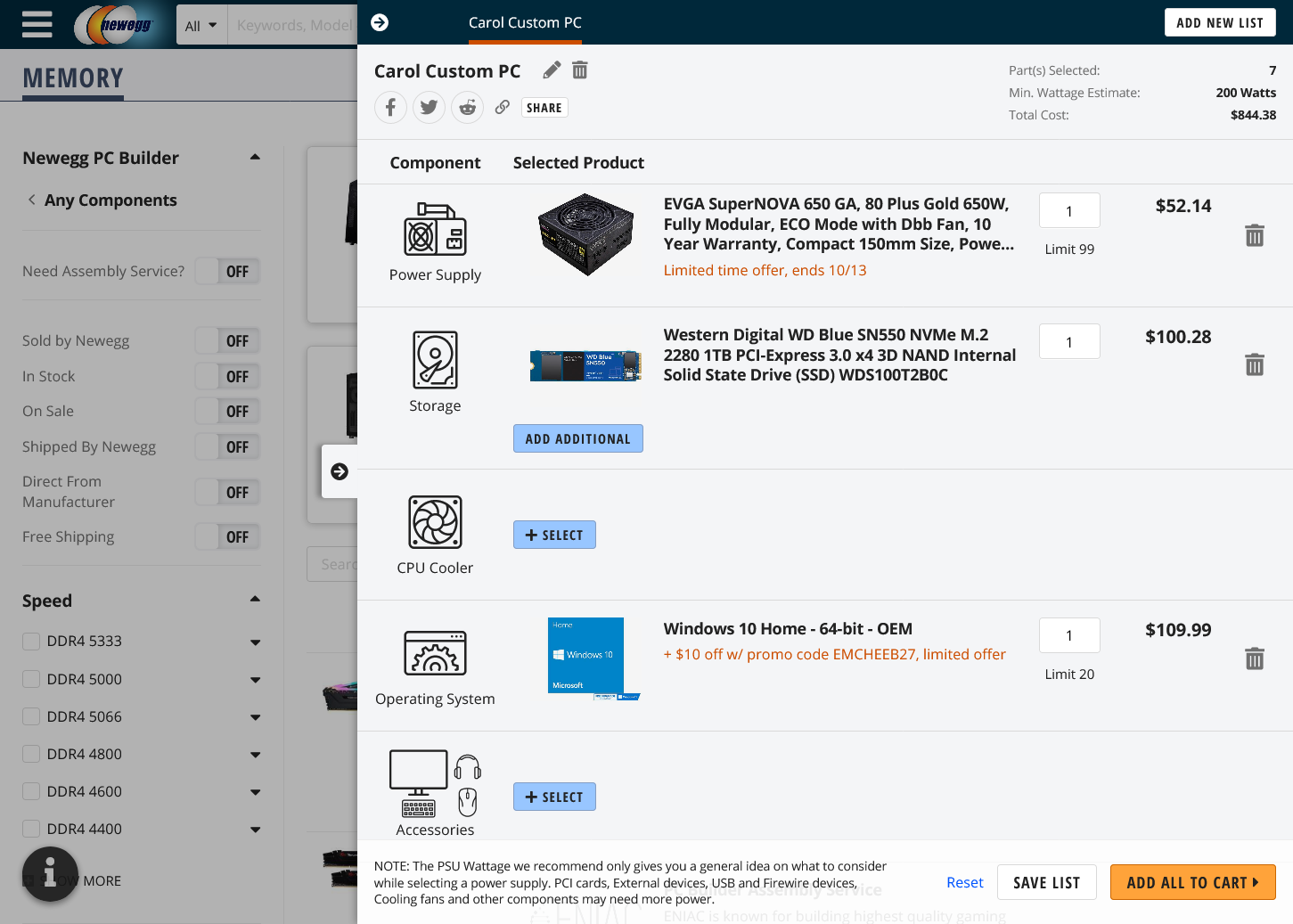Enable the In Stock filter toggle
The height and width of the screenshot is (924, 1293).
[x=228, y=377]
